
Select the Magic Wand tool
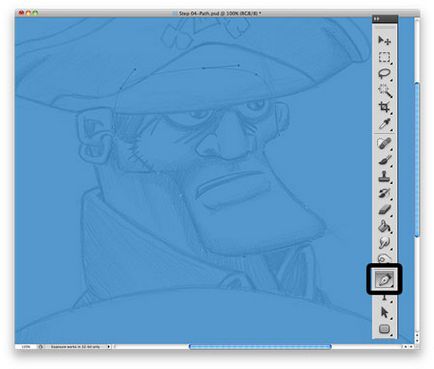coord(384,90)
